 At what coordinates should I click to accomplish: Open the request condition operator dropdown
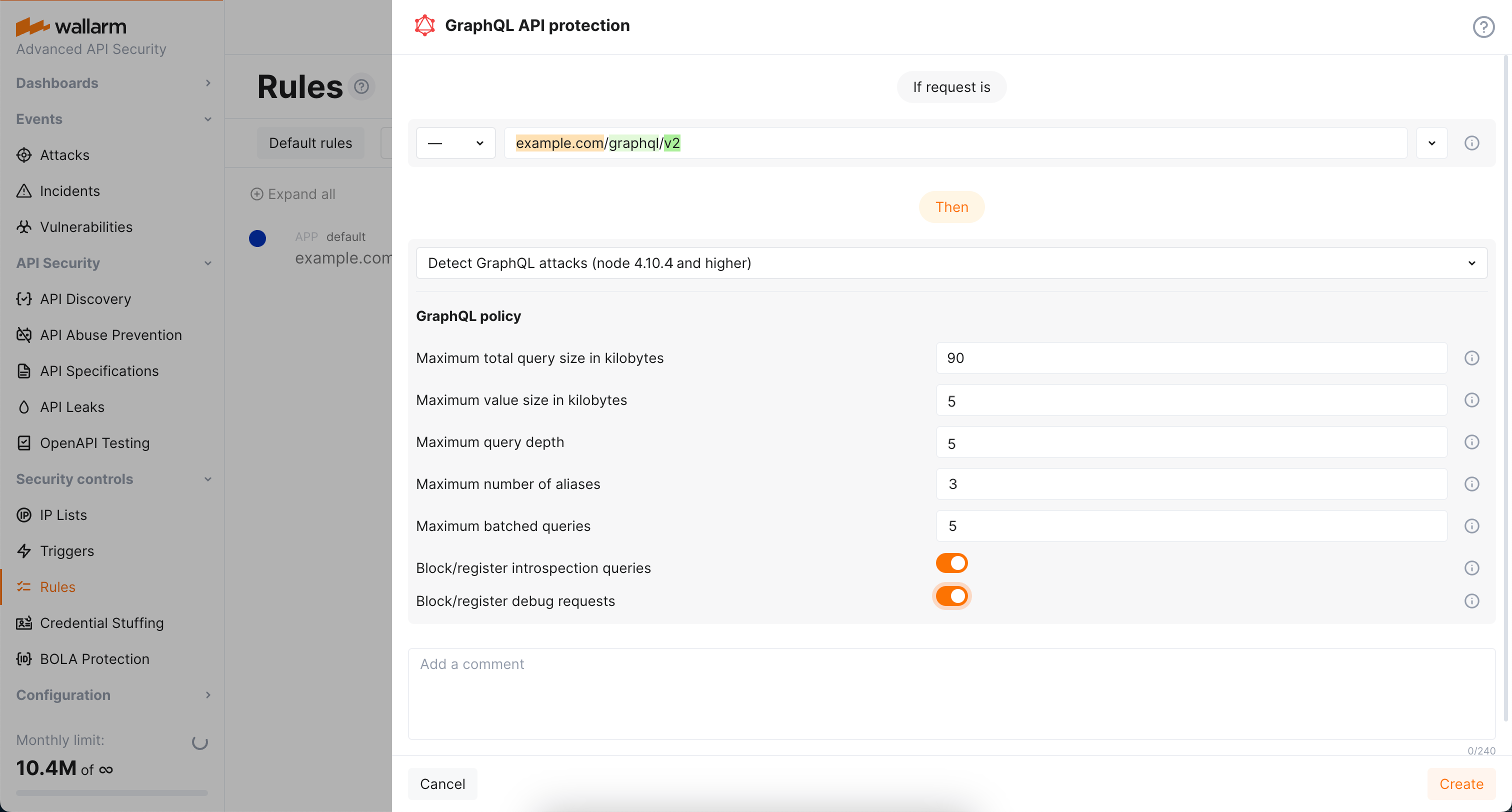click(x=455, y=142)
